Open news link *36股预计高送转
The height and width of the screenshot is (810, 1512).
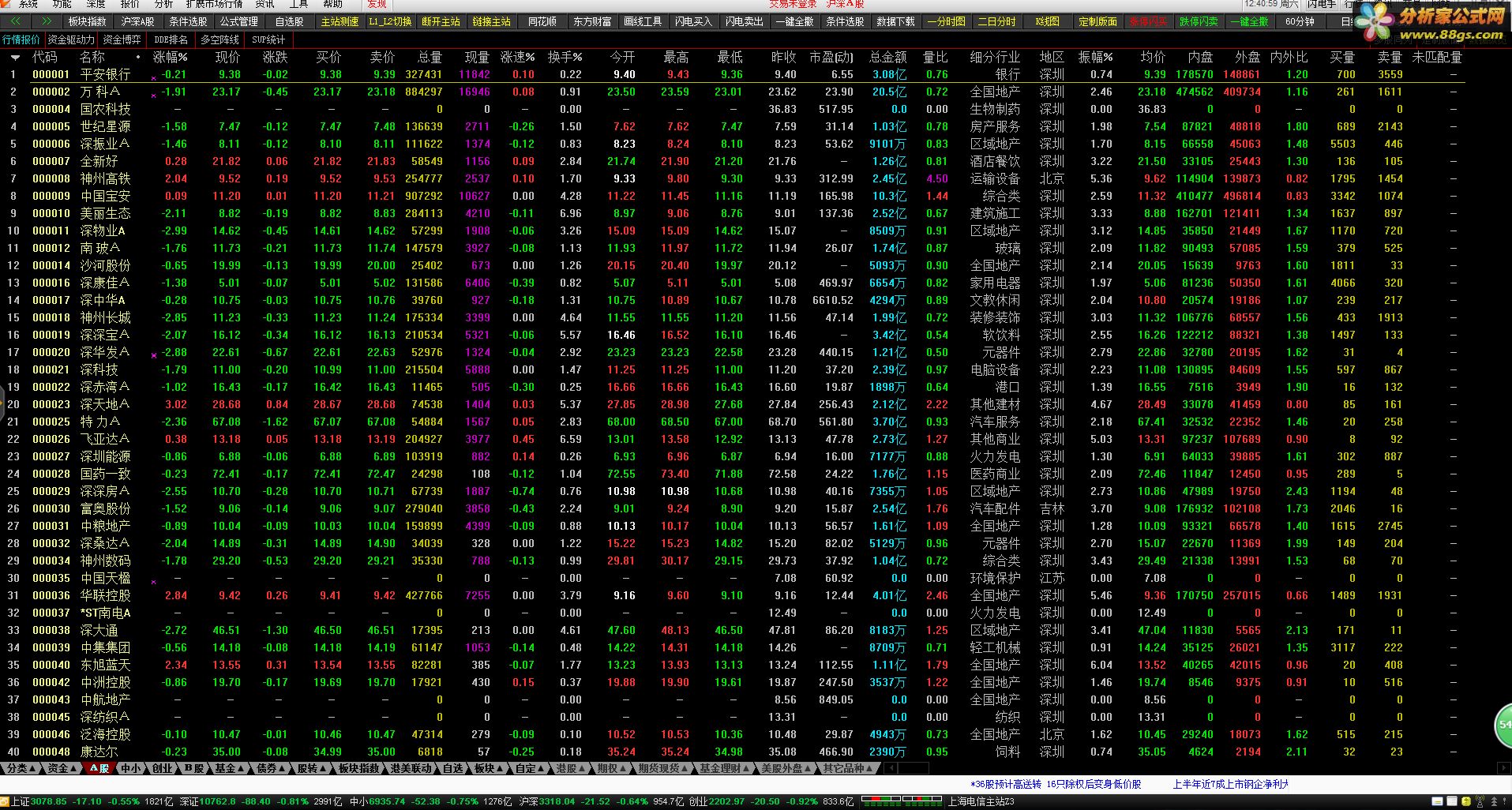click(1005, 784)
